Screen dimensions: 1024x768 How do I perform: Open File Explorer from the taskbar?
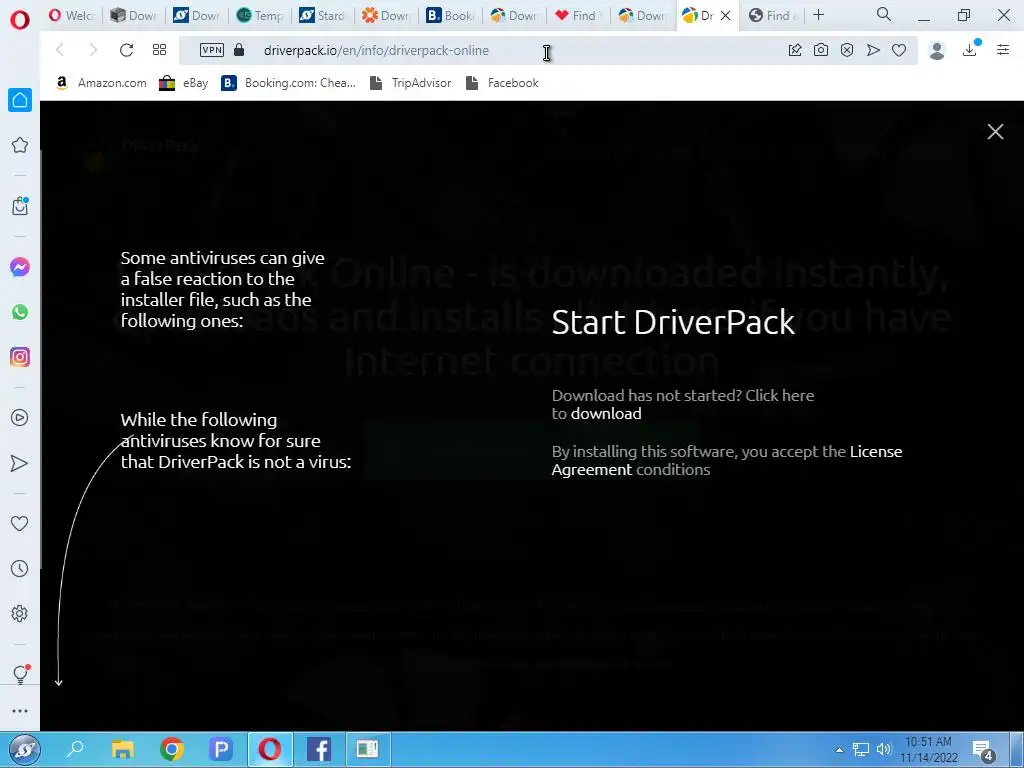point(122,749)
